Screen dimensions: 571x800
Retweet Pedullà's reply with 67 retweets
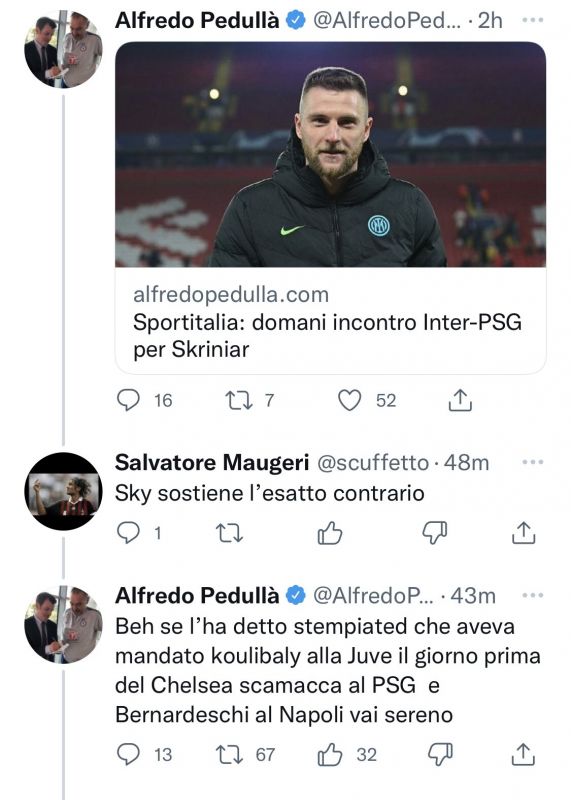pos(230,755)
